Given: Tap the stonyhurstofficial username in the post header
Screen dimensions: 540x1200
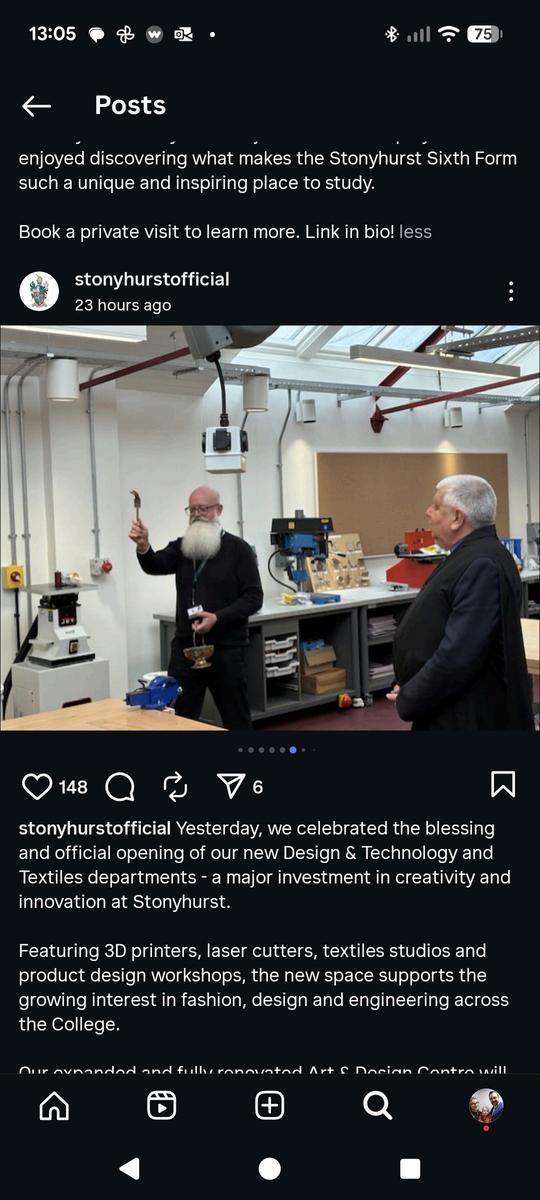Looking at the screenshot, I should pos(152,279).
